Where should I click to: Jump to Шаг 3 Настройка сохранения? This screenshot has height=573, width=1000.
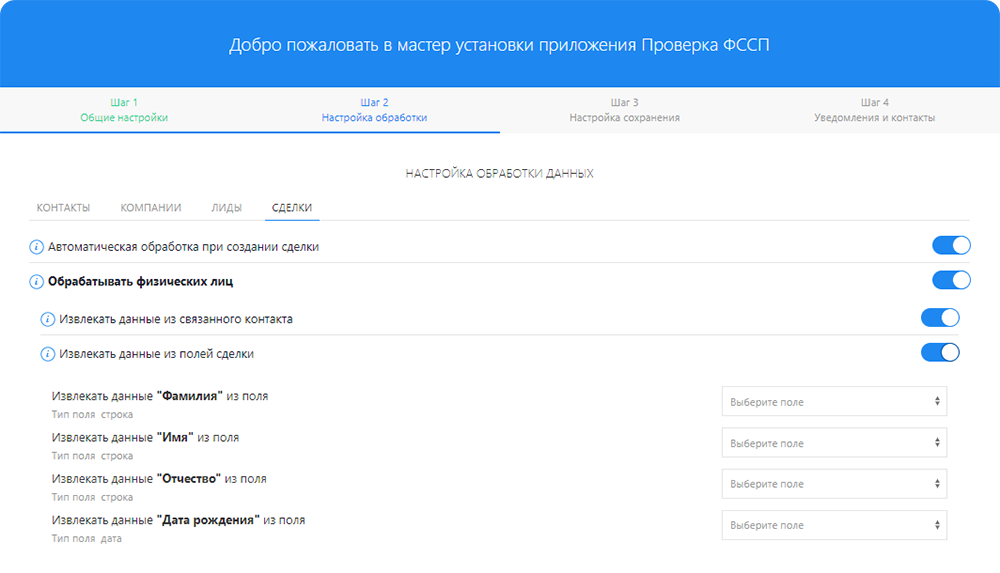click(x=624, y=110)
